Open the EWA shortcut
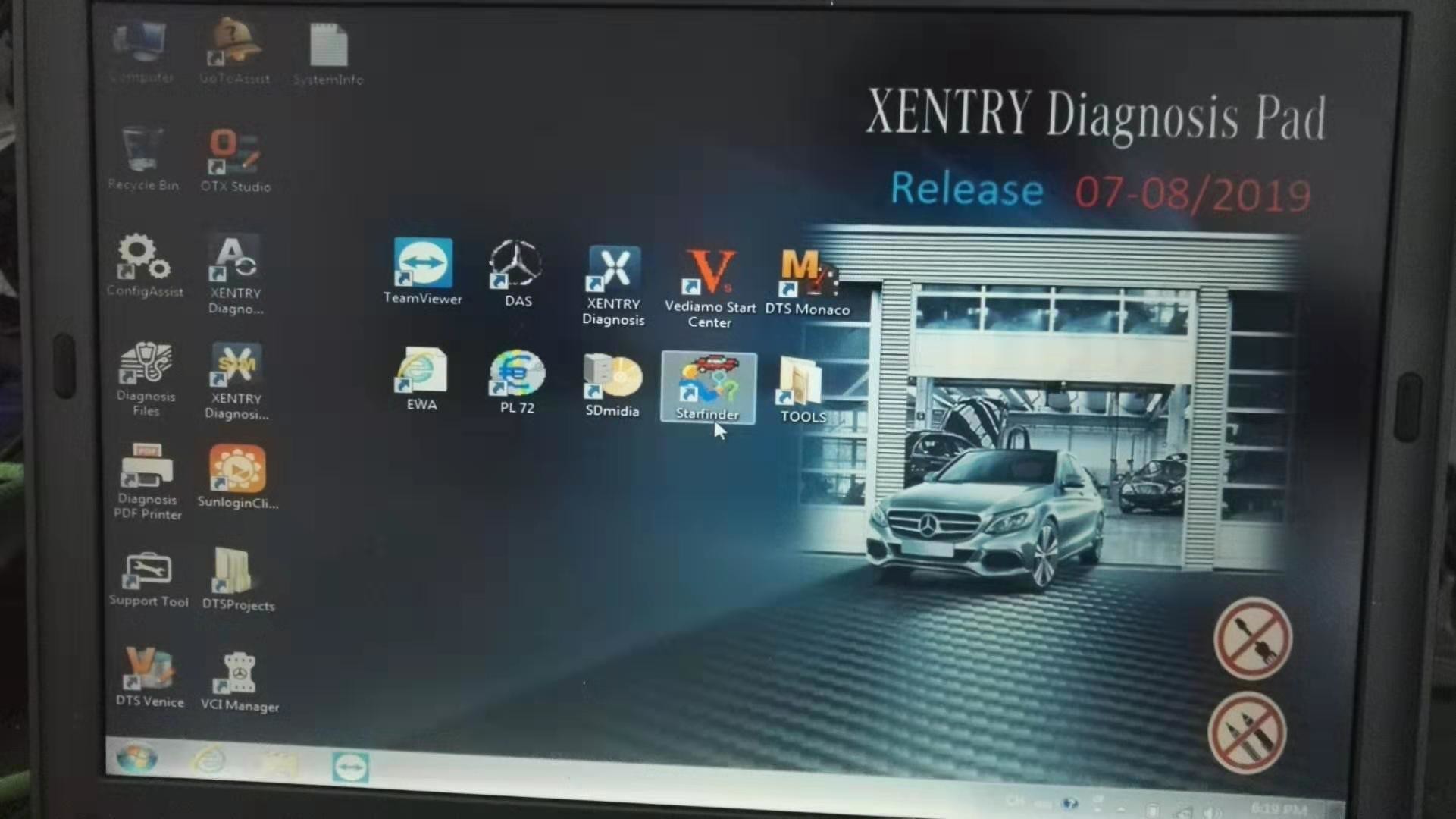Image resolution: width=1456 pixels, height=819 pixels. pos(421,379)
